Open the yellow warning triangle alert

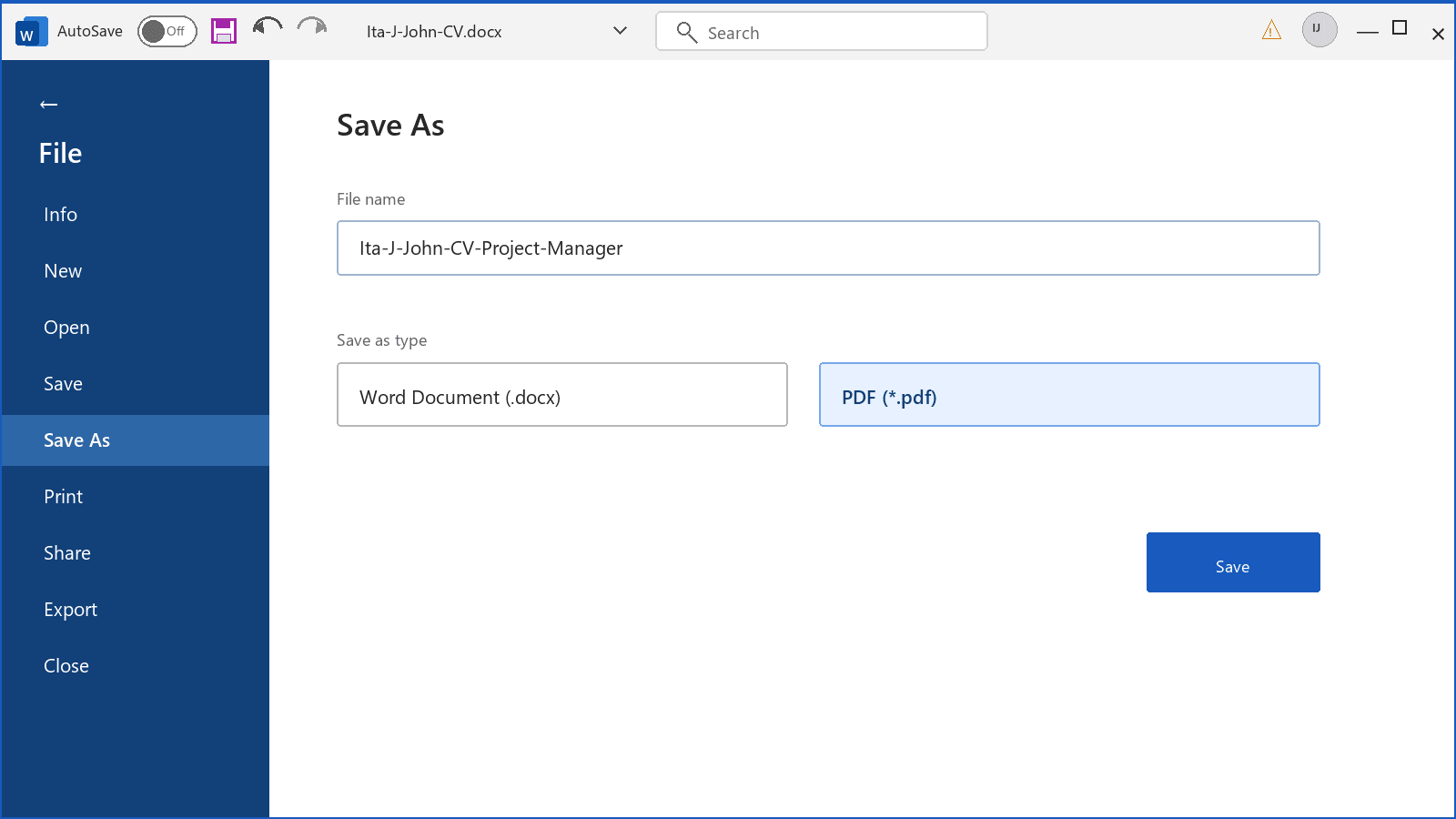pos(1271,31)
